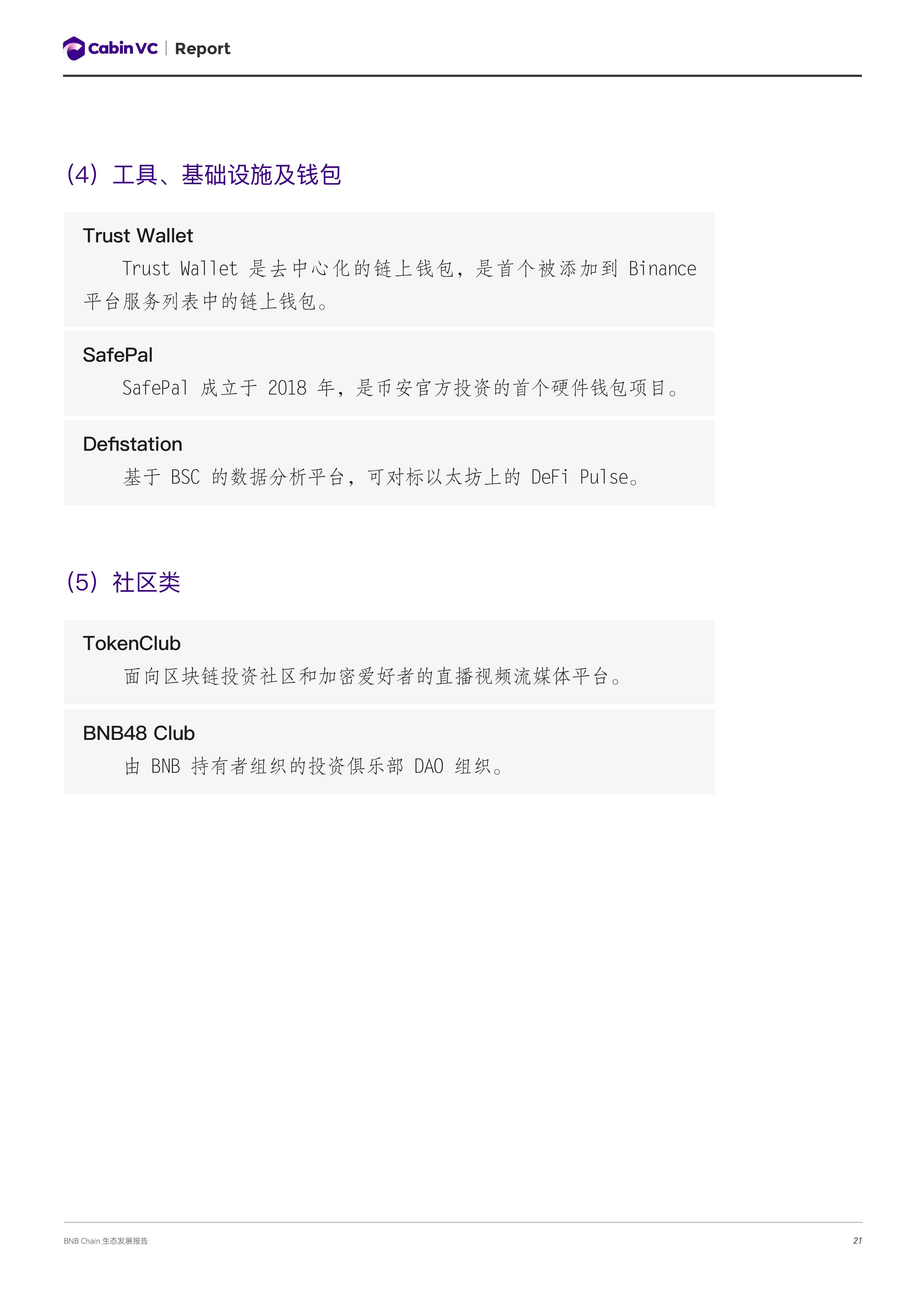Click the SafePal card's gray background area
This screenshot has height=1290, width=924.
(x=389, y=374)
